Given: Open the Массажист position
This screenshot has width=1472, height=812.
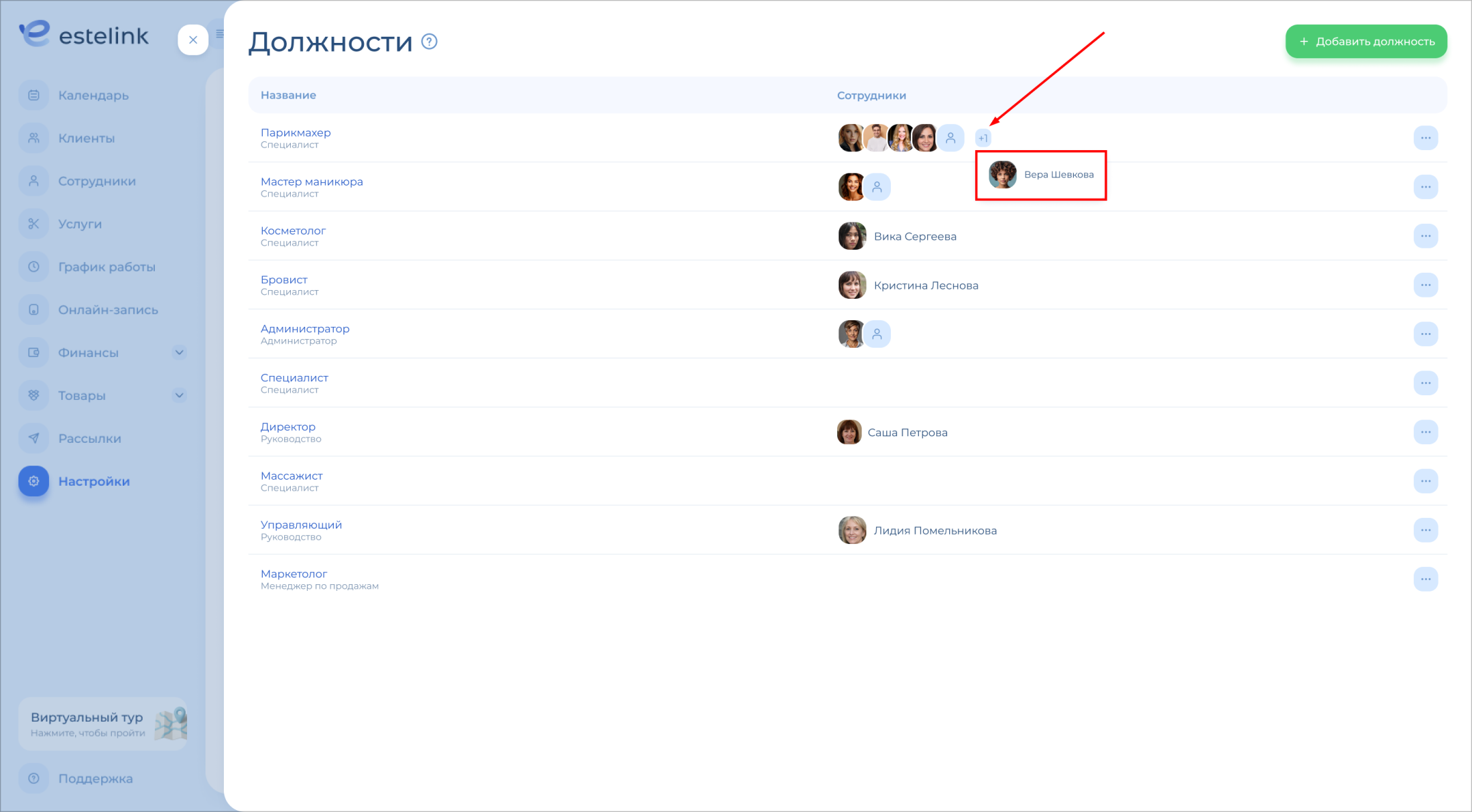Looking at the screenshot, I should [292, 476].
